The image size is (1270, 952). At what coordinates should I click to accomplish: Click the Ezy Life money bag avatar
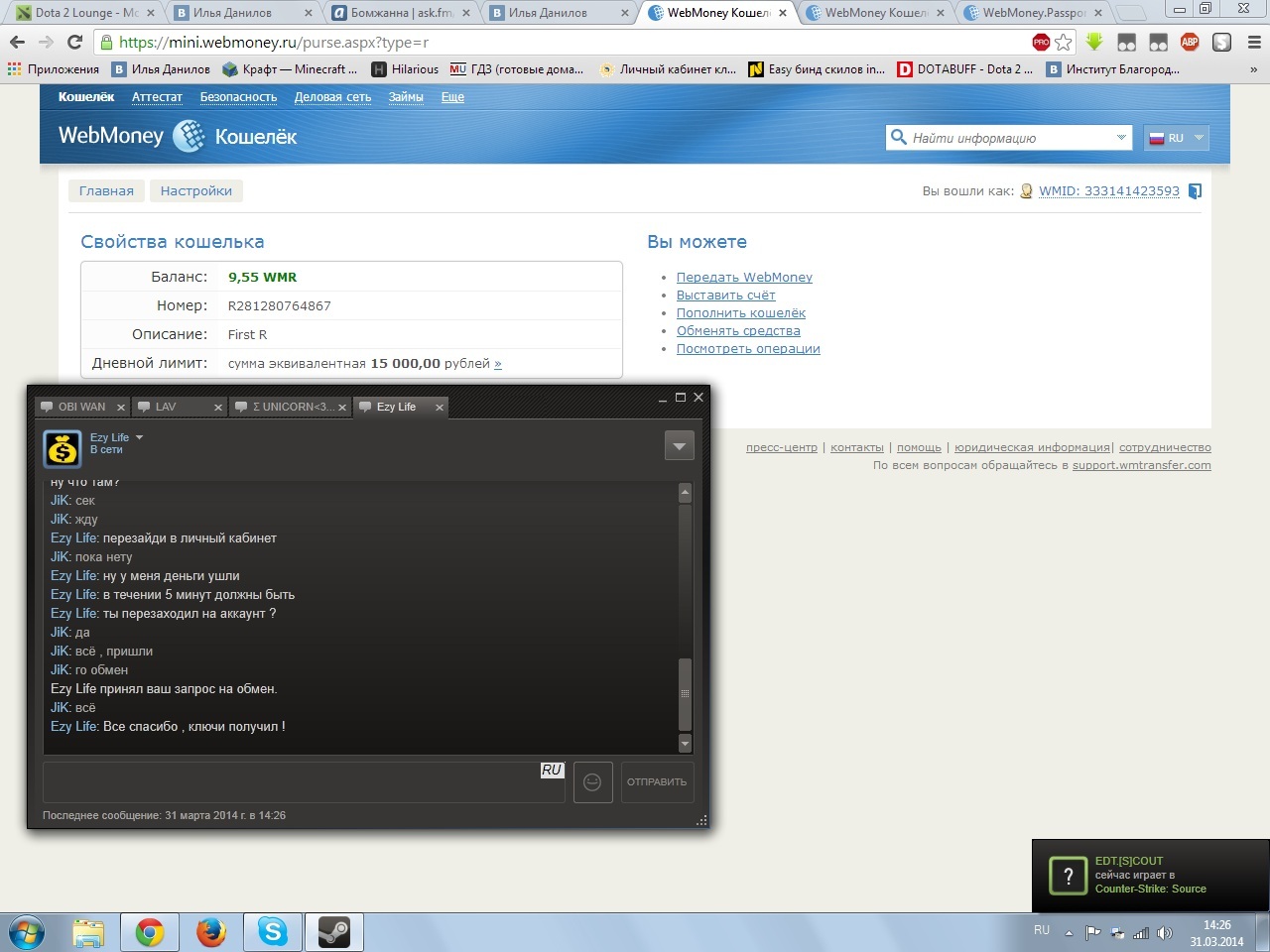[63, 449]
